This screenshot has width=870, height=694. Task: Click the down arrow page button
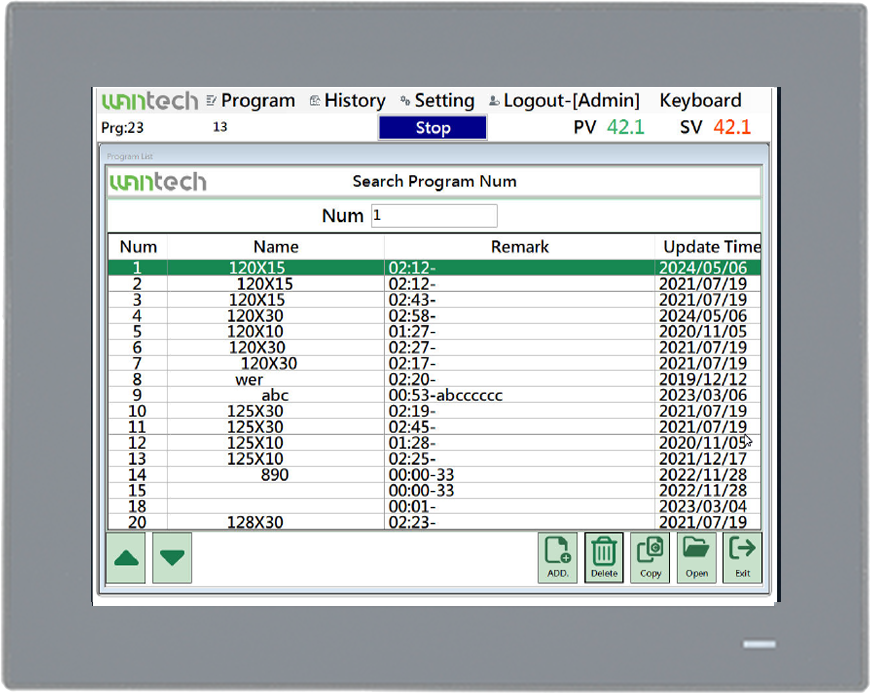(172, 558)
